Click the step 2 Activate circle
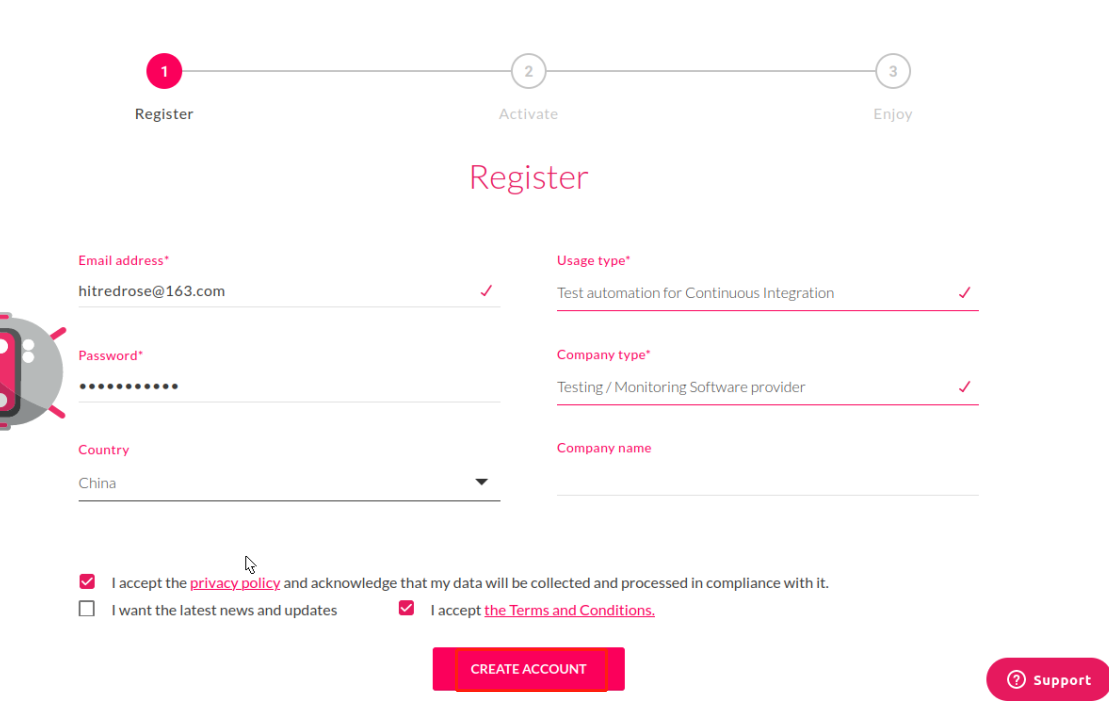The image size is (1109, 701). point(528,71)
